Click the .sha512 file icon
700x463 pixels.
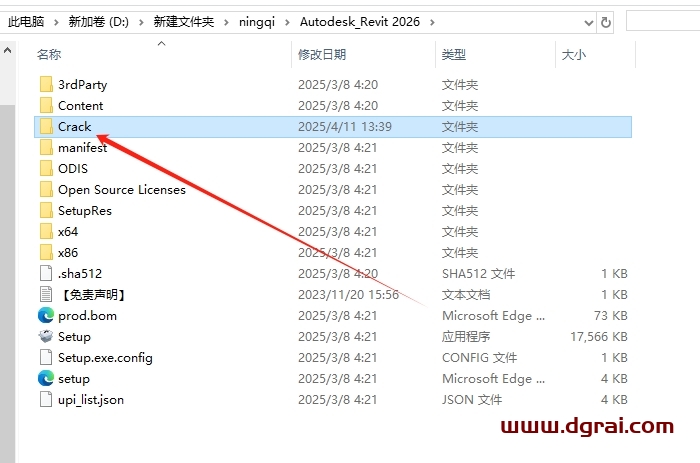point(46,273)
